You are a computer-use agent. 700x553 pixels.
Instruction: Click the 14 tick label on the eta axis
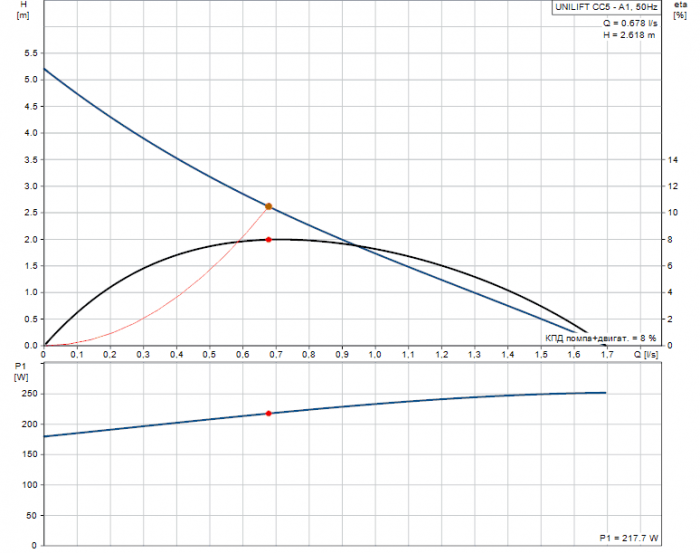[x=673, y=160]
